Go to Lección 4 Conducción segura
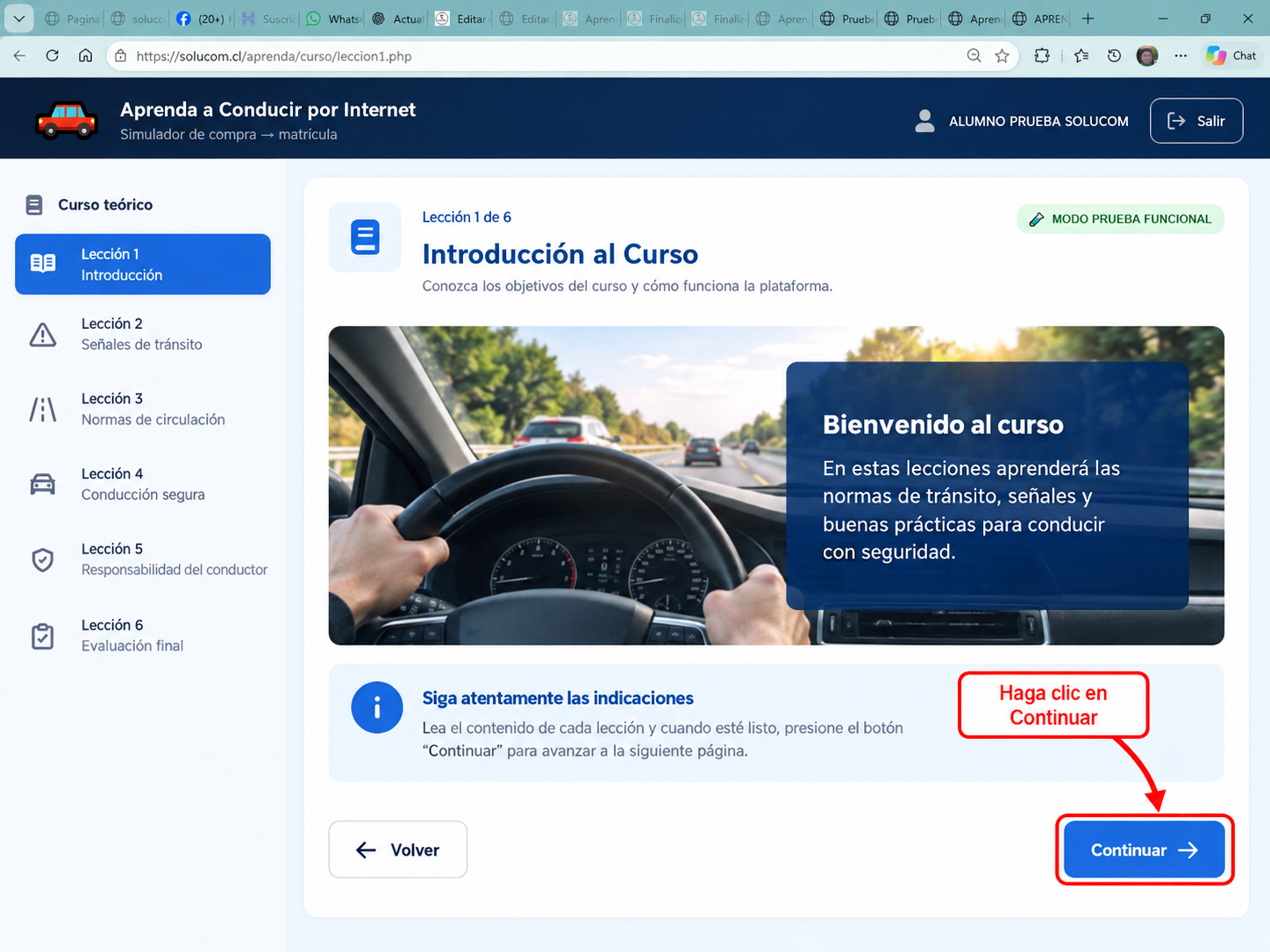1270x952 pixels. (x=143, y=484)
